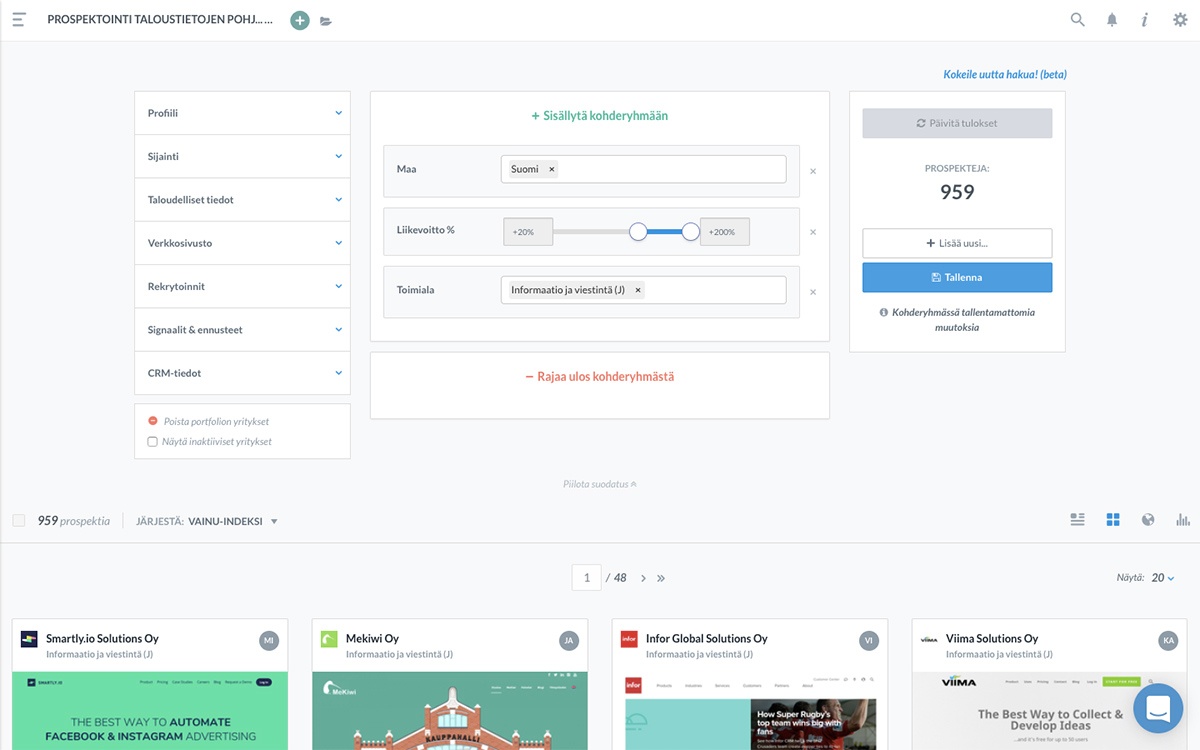Viewport: 1200px width, 750px height.
Task: Click Rajaa ulos kohderyhmästä heading
Action: [600, 377]
